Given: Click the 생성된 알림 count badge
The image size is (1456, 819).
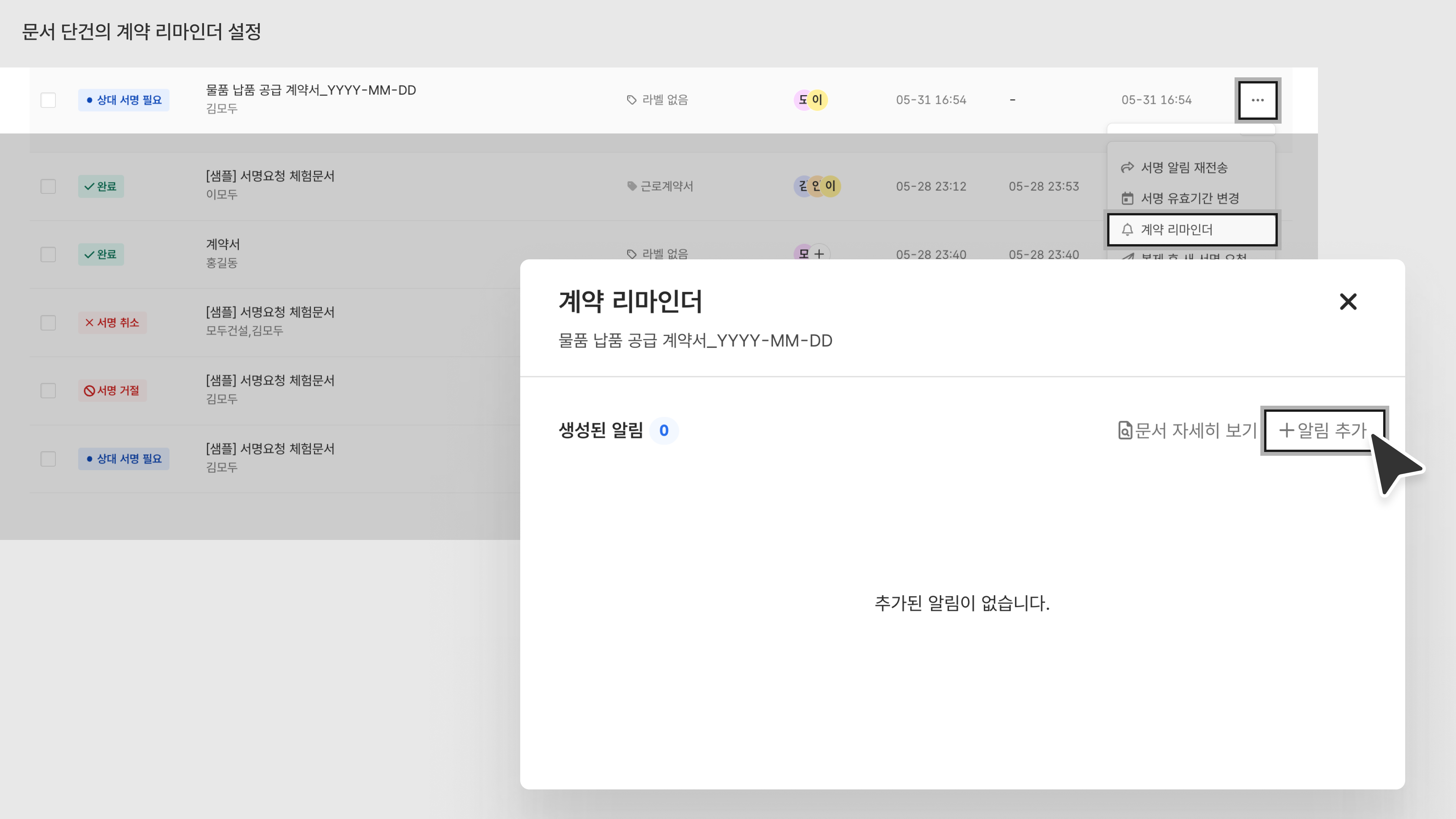Looking at the screenshot, I should (664, 431).
